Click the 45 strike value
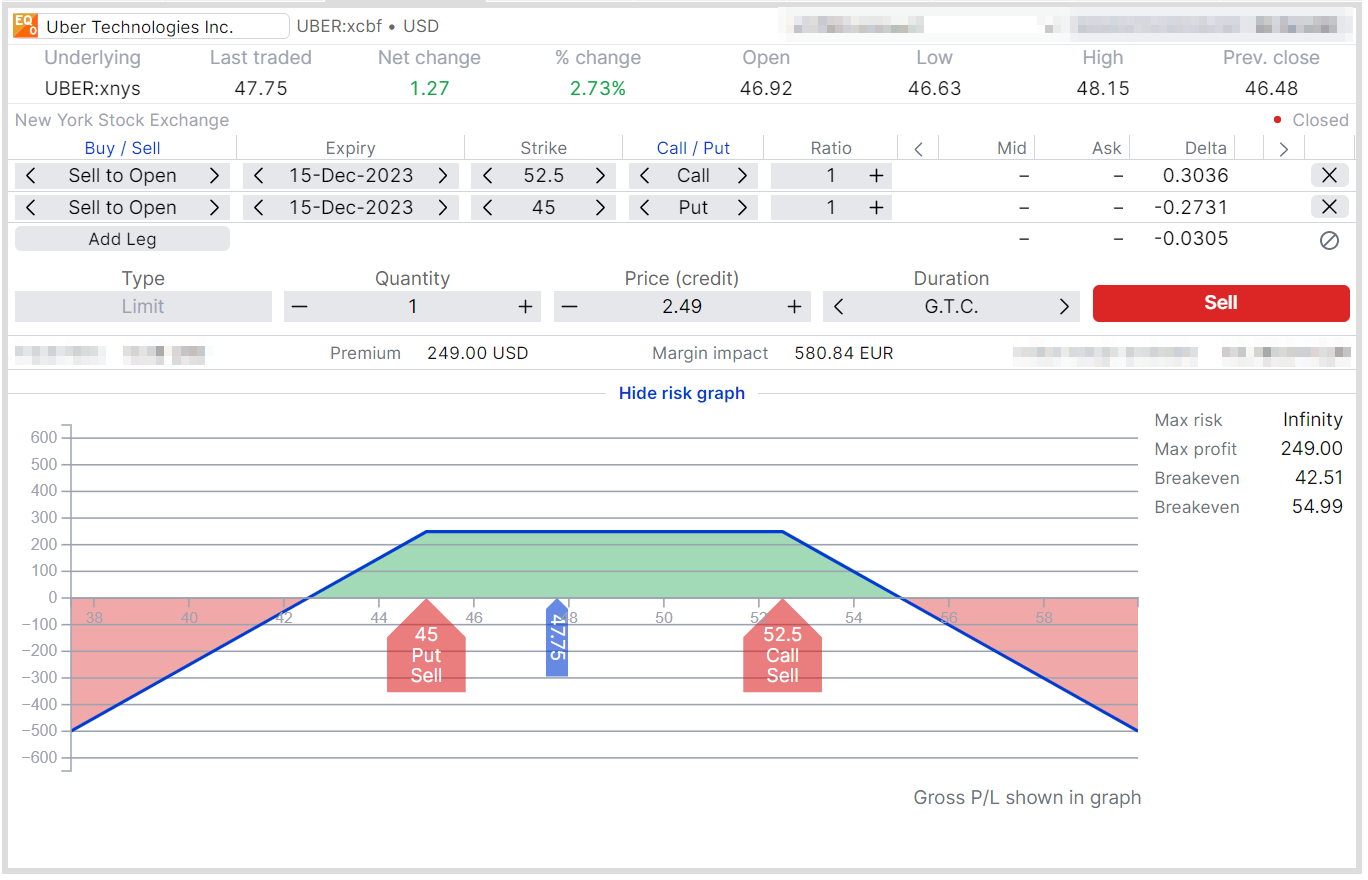 tap(544, 208)
